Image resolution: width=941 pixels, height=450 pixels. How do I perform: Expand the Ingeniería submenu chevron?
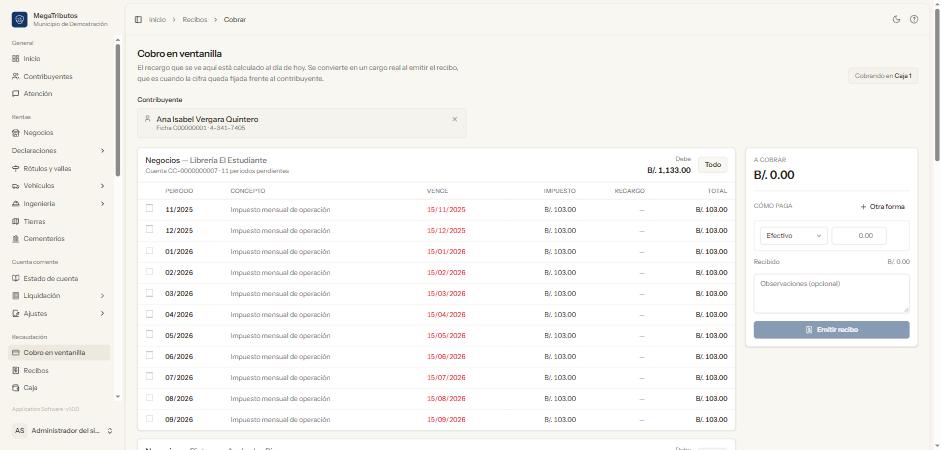click(x=102, y=204)
